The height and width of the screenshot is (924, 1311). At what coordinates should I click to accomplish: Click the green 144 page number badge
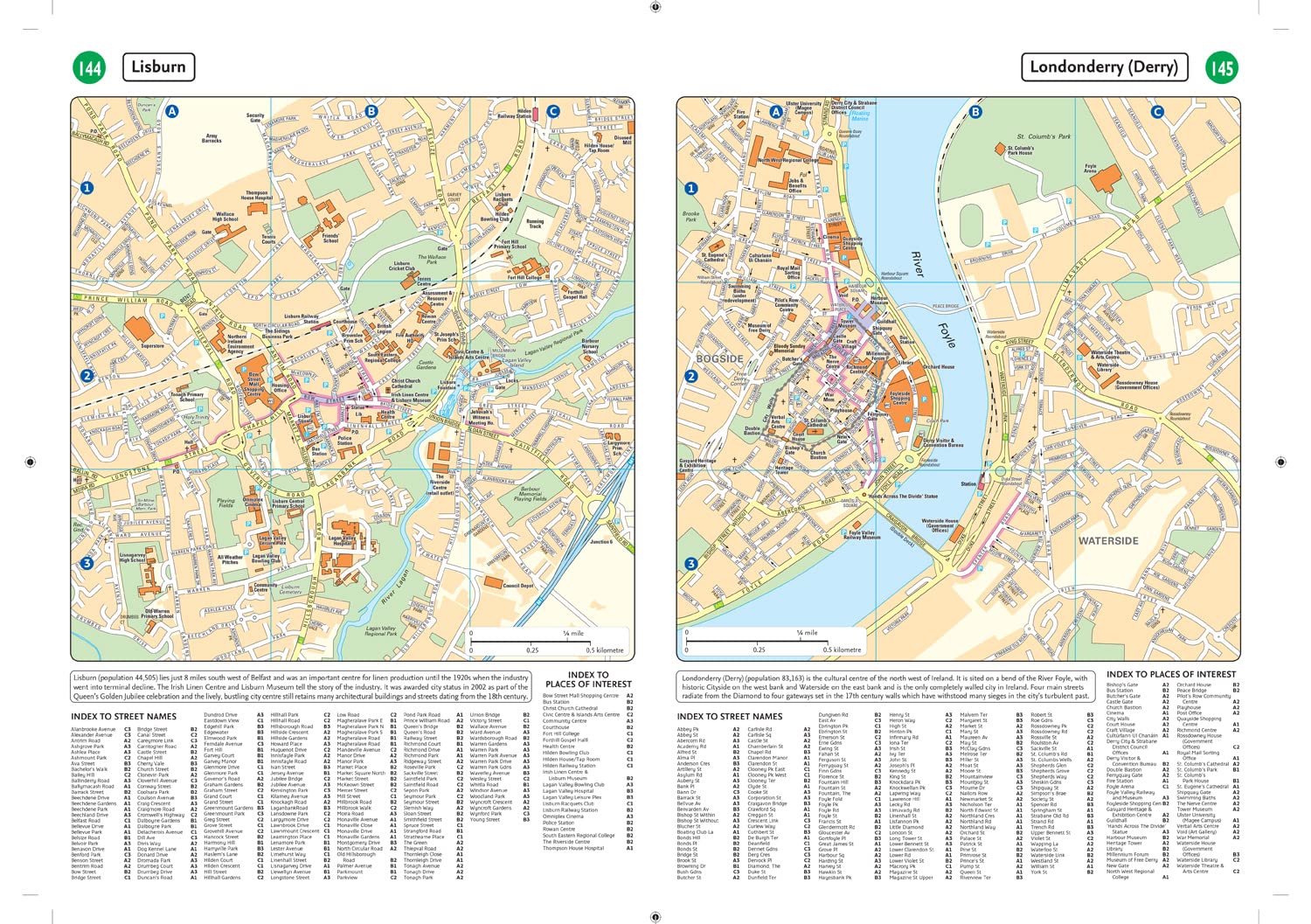pos(89,68)
